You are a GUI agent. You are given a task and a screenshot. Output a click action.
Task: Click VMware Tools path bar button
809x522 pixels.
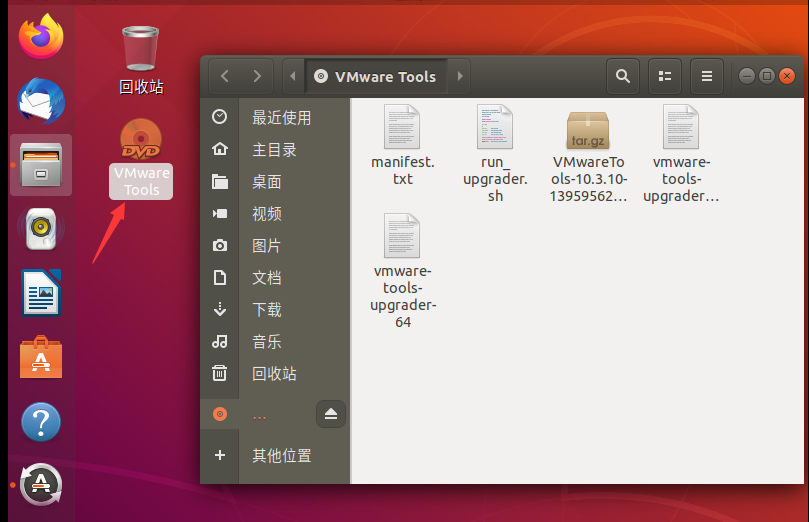376,76
